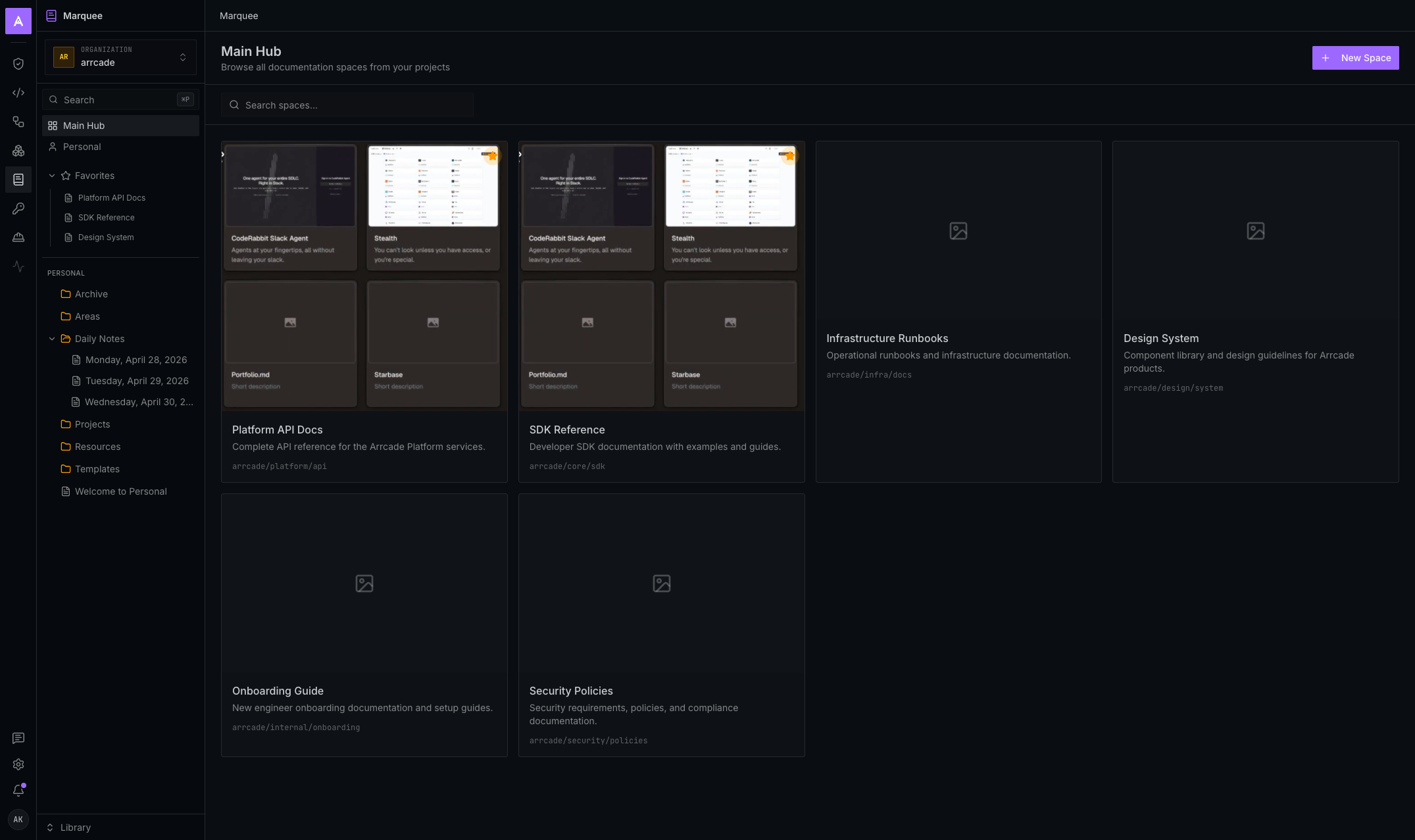The height and width of the screenshot is (840, 1415).
Task: Open Welcome to Personal document
Action: (120, 491)
